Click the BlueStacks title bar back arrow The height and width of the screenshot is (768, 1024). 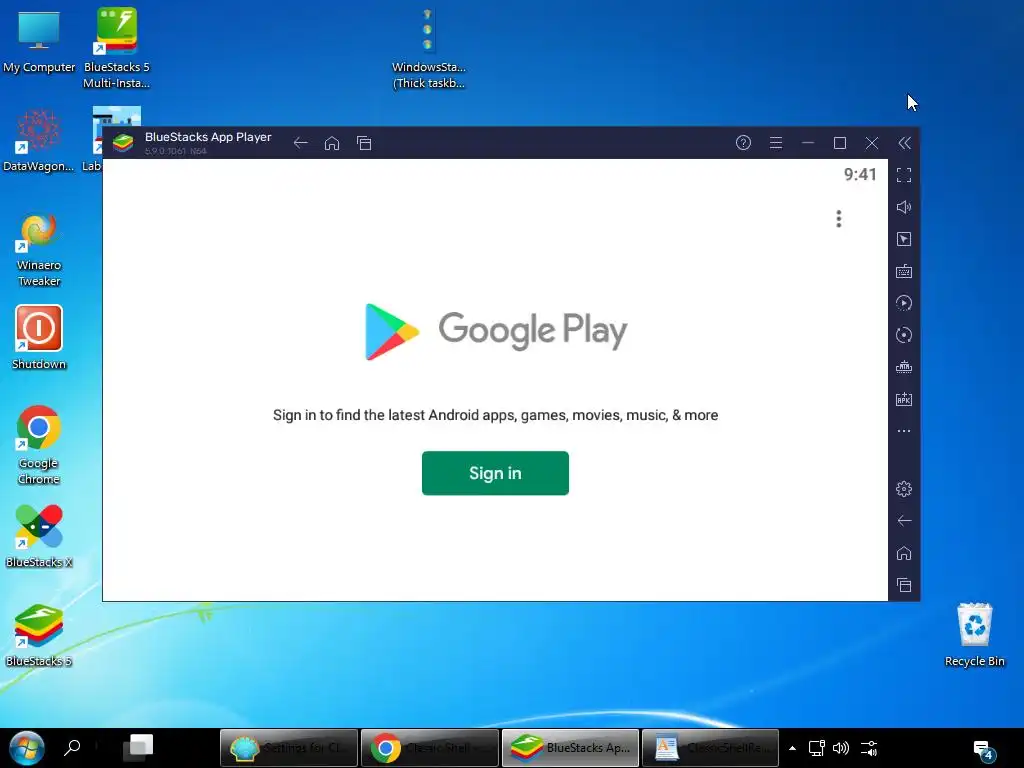click(x=300, y=143)
